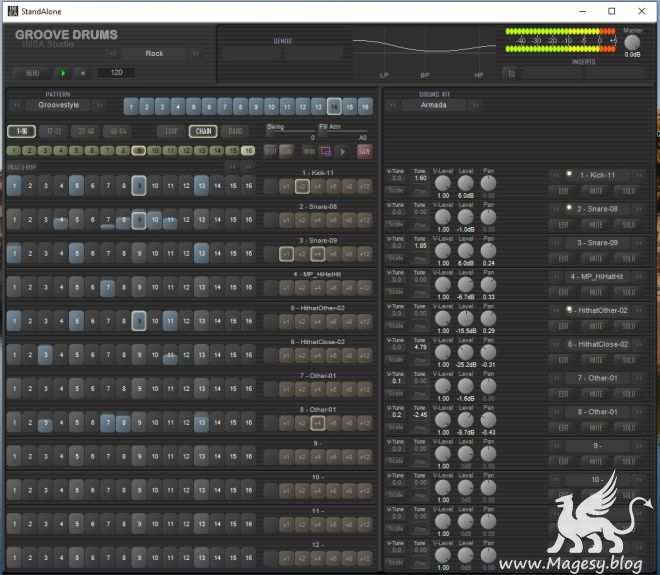Toggle step 13 in the Kick-11 row
This screenshot has height=575, width=660.
[x=201, y=186]
